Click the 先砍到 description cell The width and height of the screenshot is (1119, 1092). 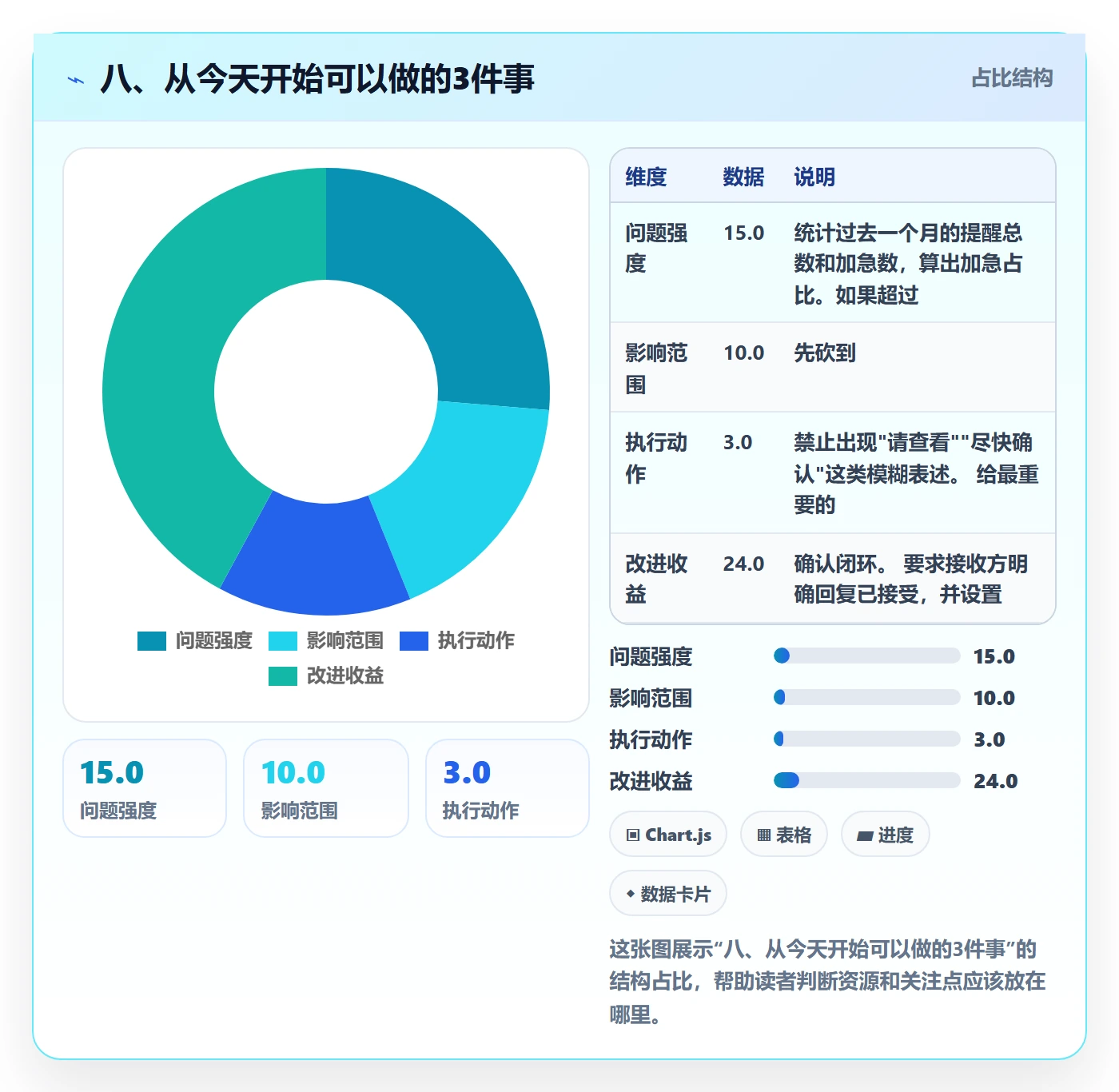825,353
